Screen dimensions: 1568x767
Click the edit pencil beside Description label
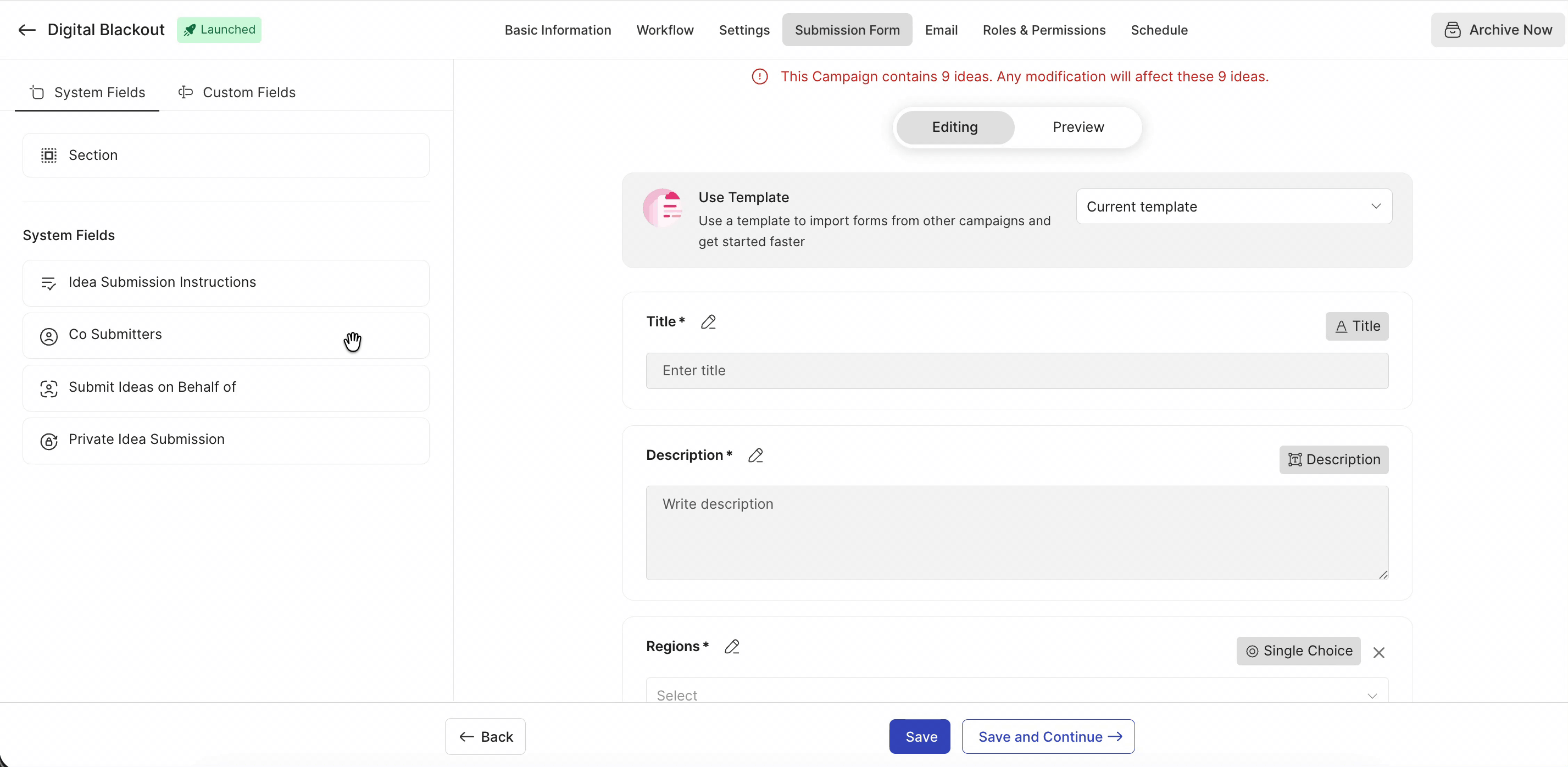755,455
